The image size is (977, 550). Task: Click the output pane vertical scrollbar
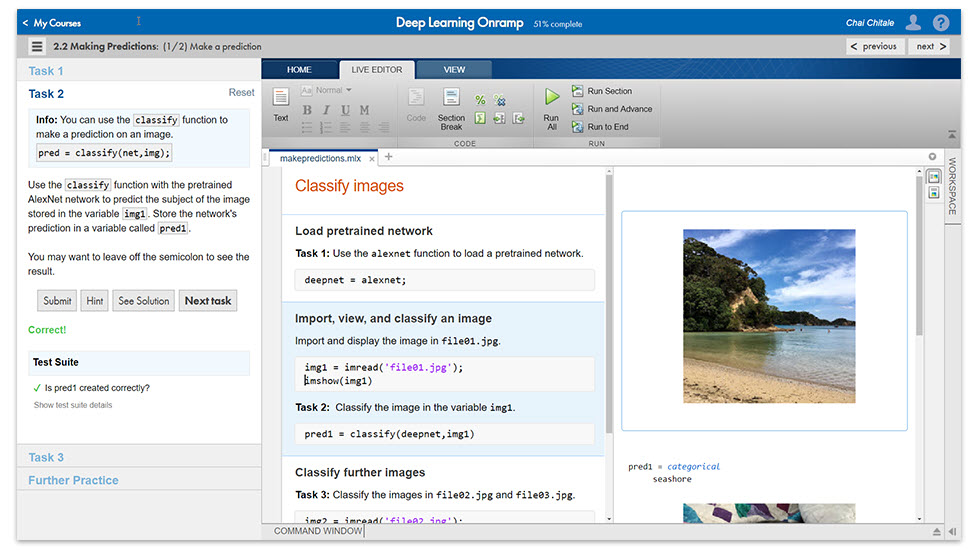coord(919,255)
